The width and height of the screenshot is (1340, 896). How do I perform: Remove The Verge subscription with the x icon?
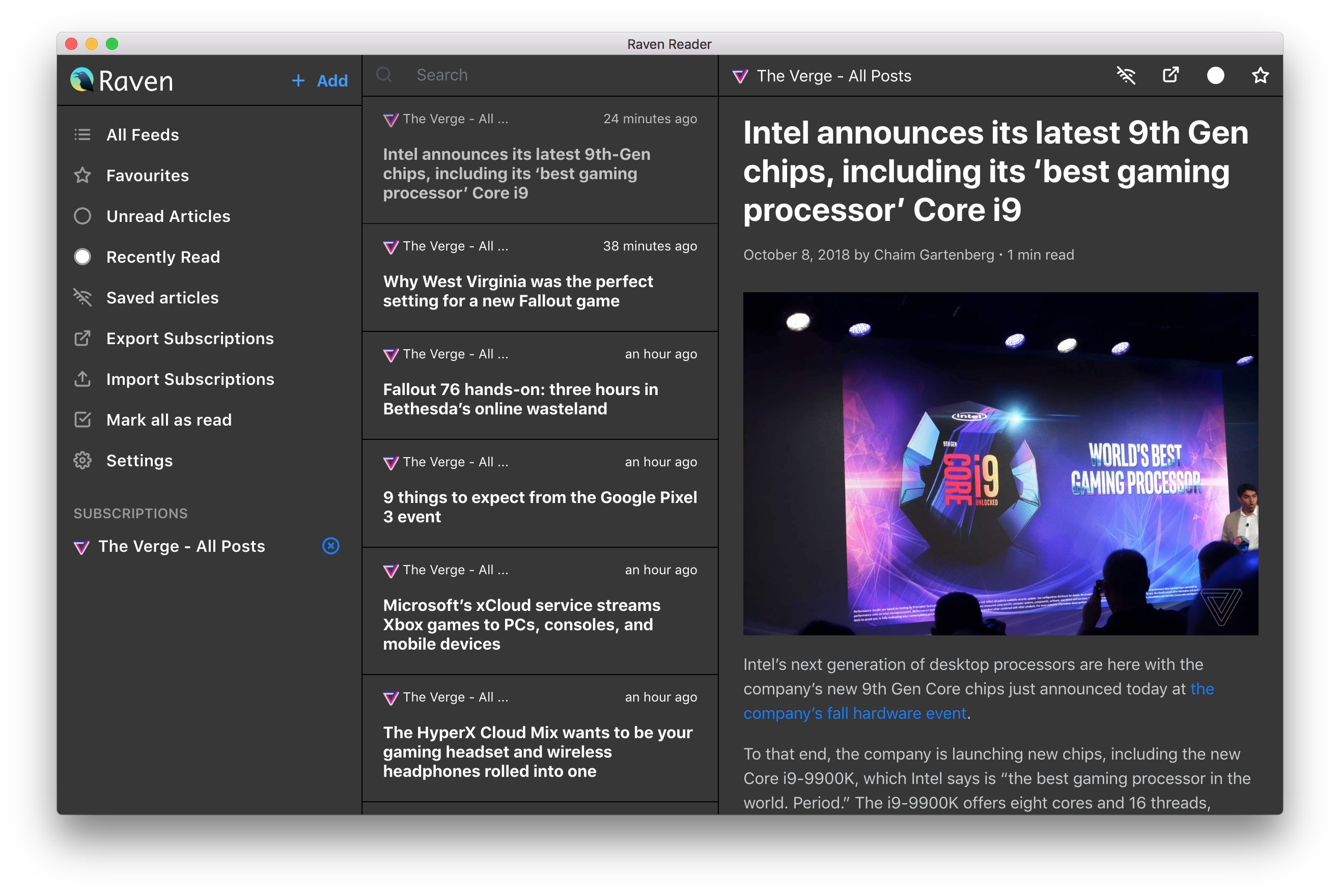tap(331, 546)
